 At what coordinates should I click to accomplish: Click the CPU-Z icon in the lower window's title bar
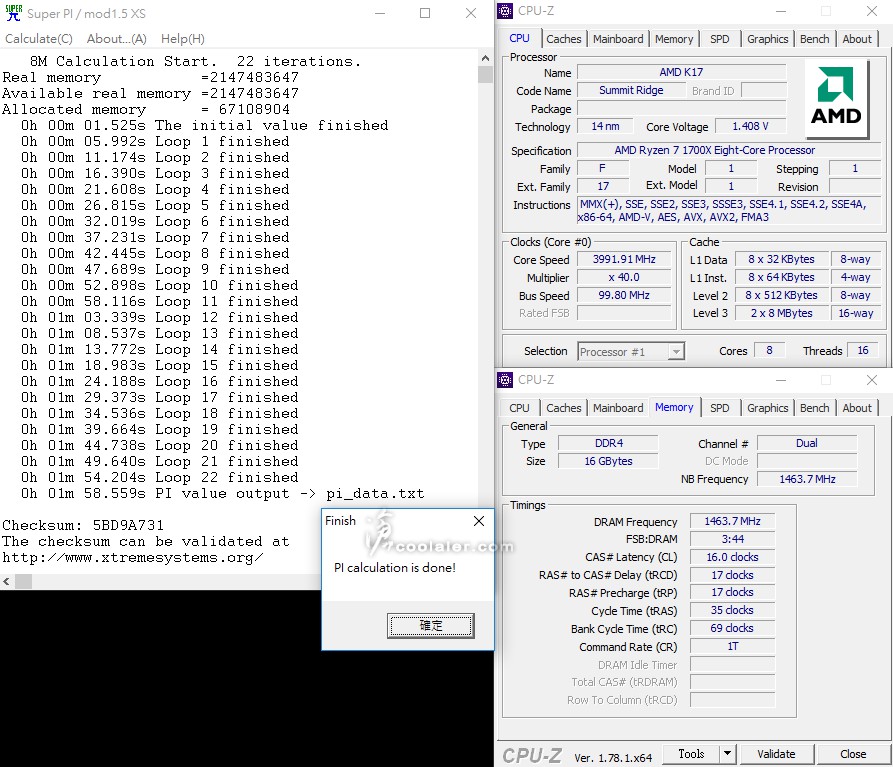click(x=505, y=380)
